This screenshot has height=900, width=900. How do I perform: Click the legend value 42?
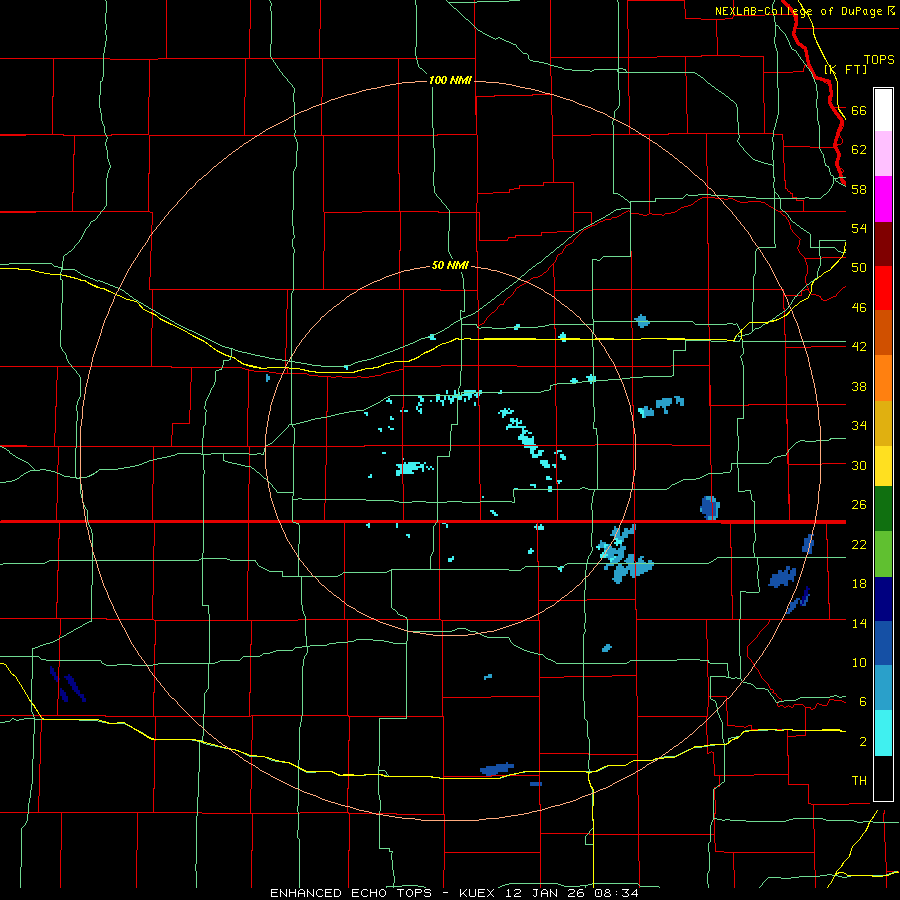tap(859, 346)
